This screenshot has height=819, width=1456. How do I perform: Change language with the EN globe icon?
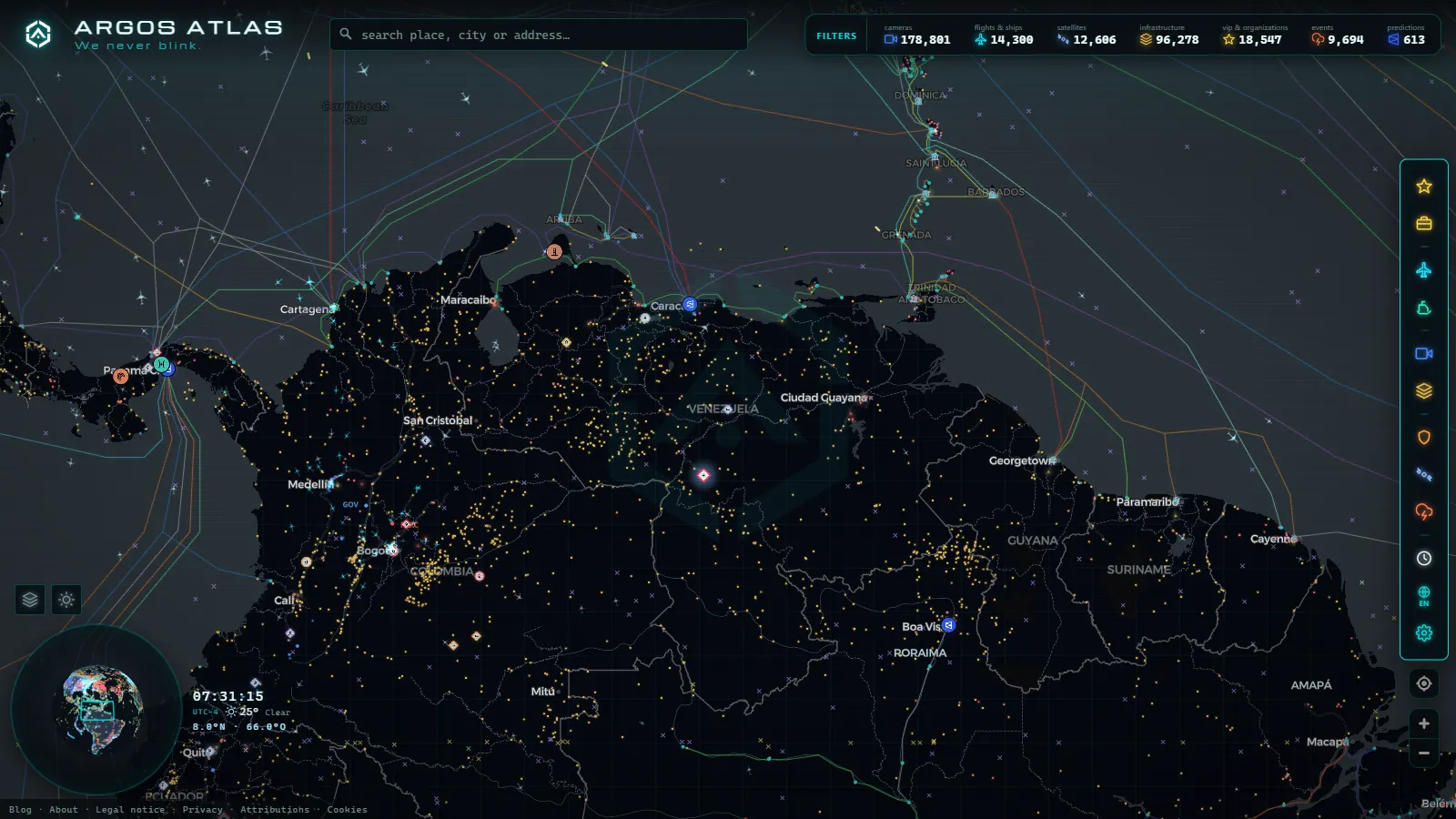click(1424, 596)
